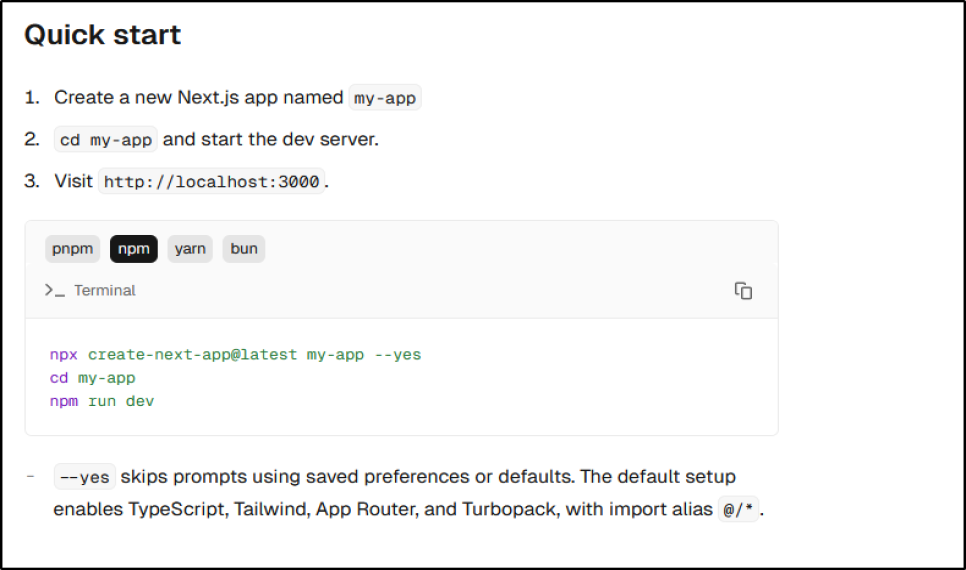The width and height of the screenshot is (966, 570).
Task: Select the npm package manager tab
Action: point(133,249)
